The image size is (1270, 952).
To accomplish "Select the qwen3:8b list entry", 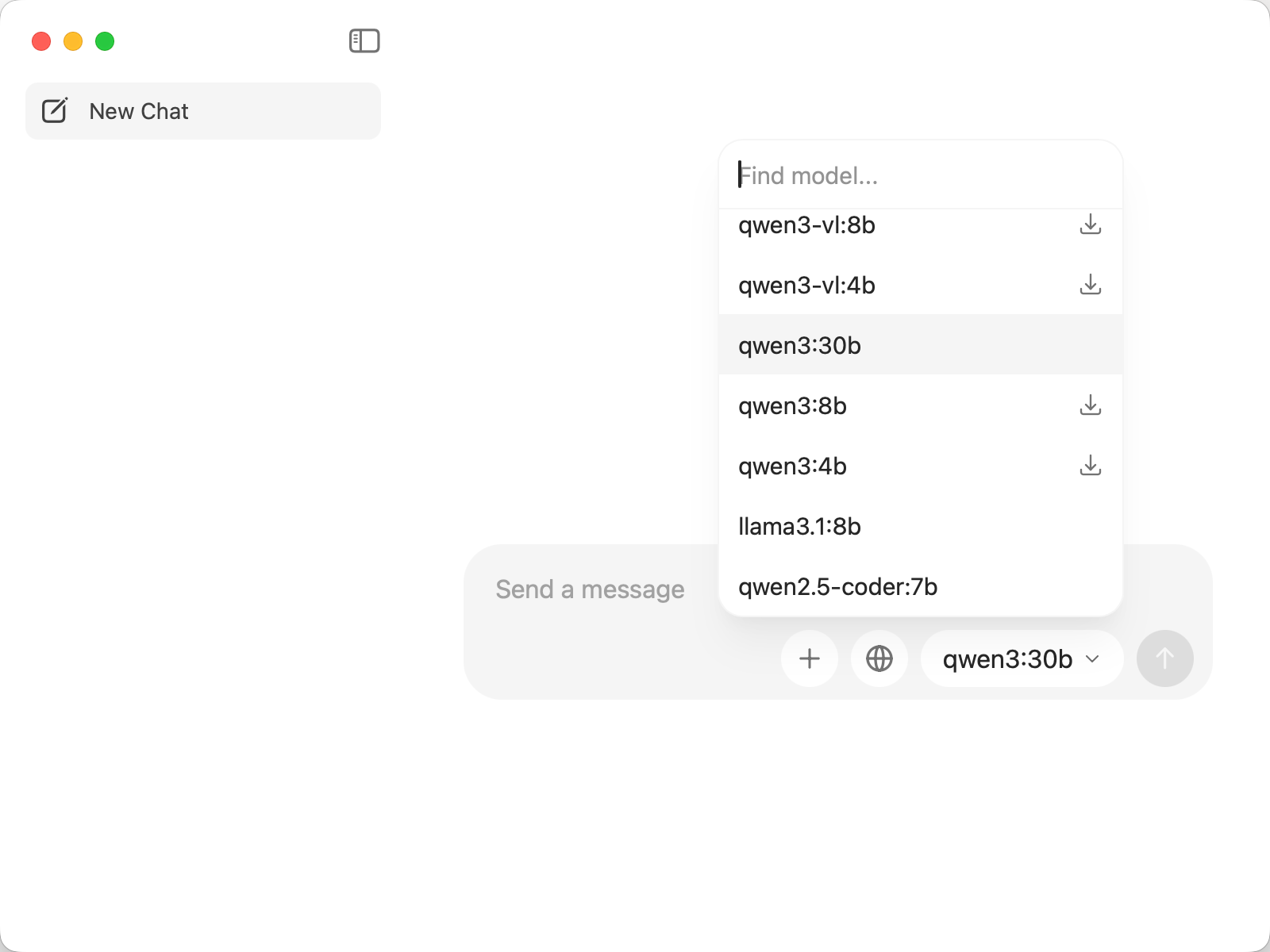I will [793, 406].
